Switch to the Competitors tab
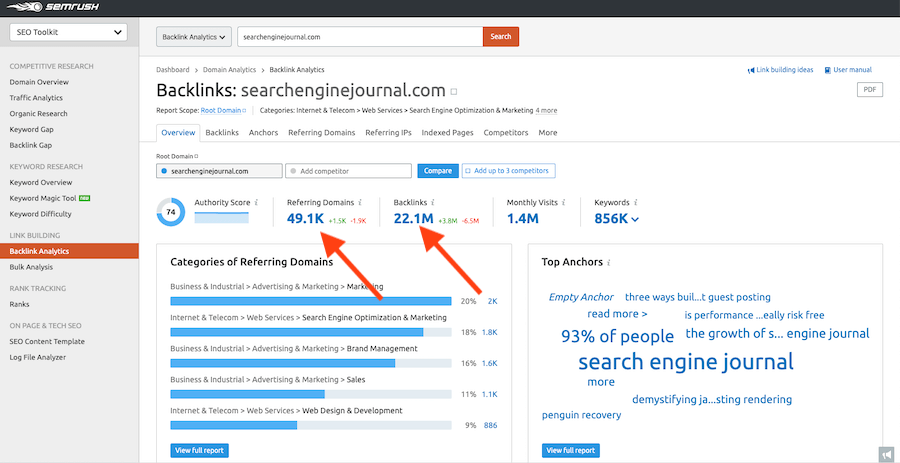900x463 pixels. click(x=506, y=133)
